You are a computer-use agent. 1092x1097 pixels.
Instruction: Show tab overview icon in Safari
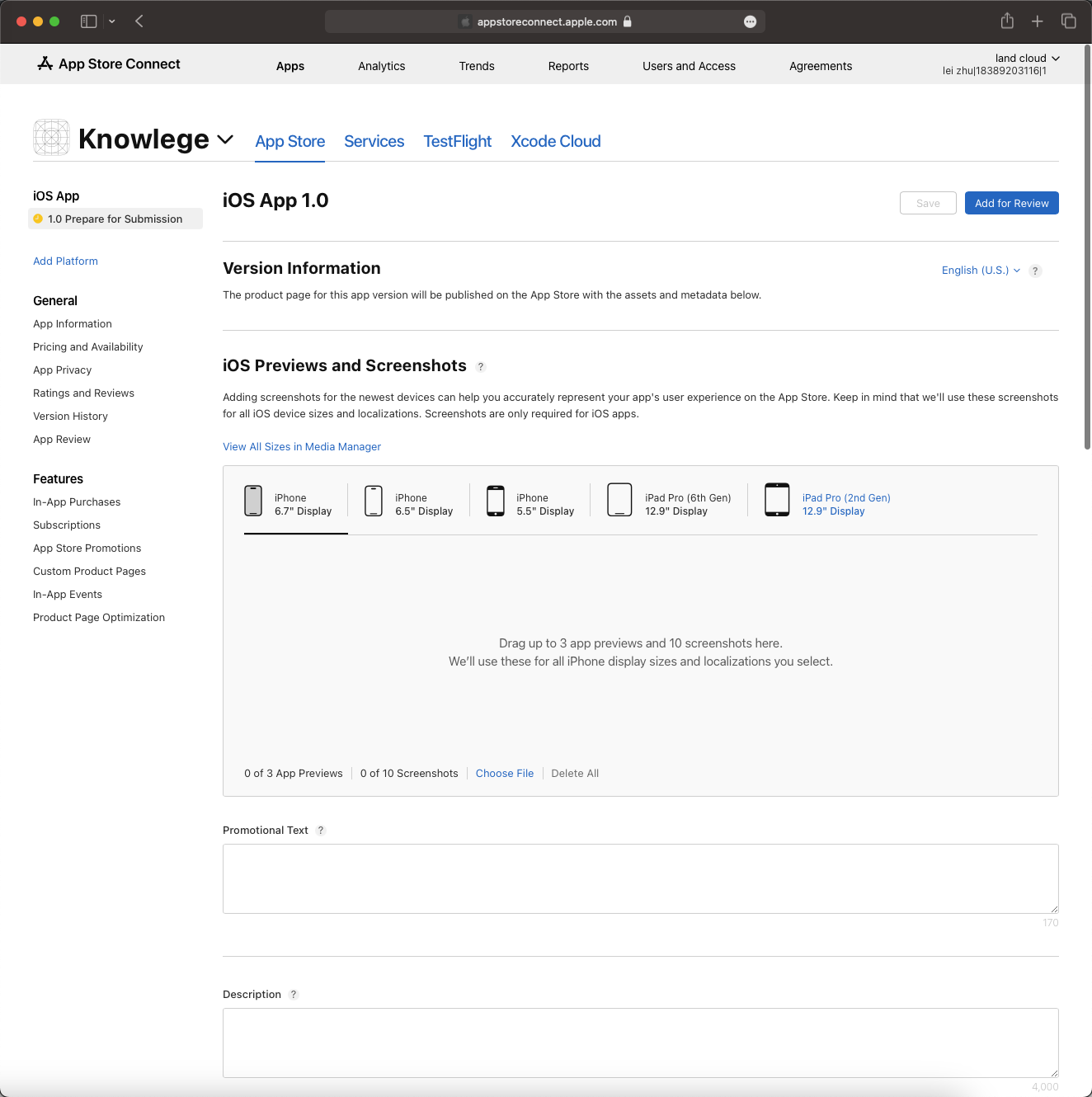click(1069, 21)
